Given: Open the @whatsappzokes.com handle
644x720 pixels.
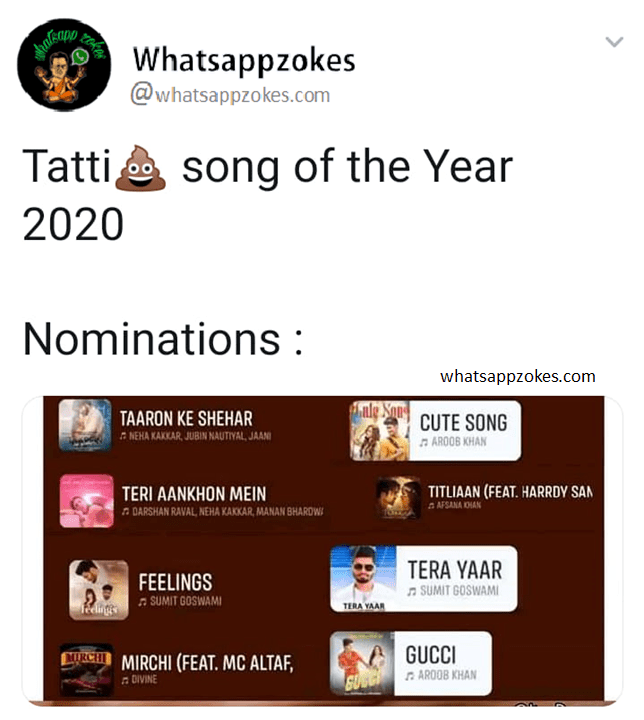Looking at the screenshot, I should tap(231, 95).
